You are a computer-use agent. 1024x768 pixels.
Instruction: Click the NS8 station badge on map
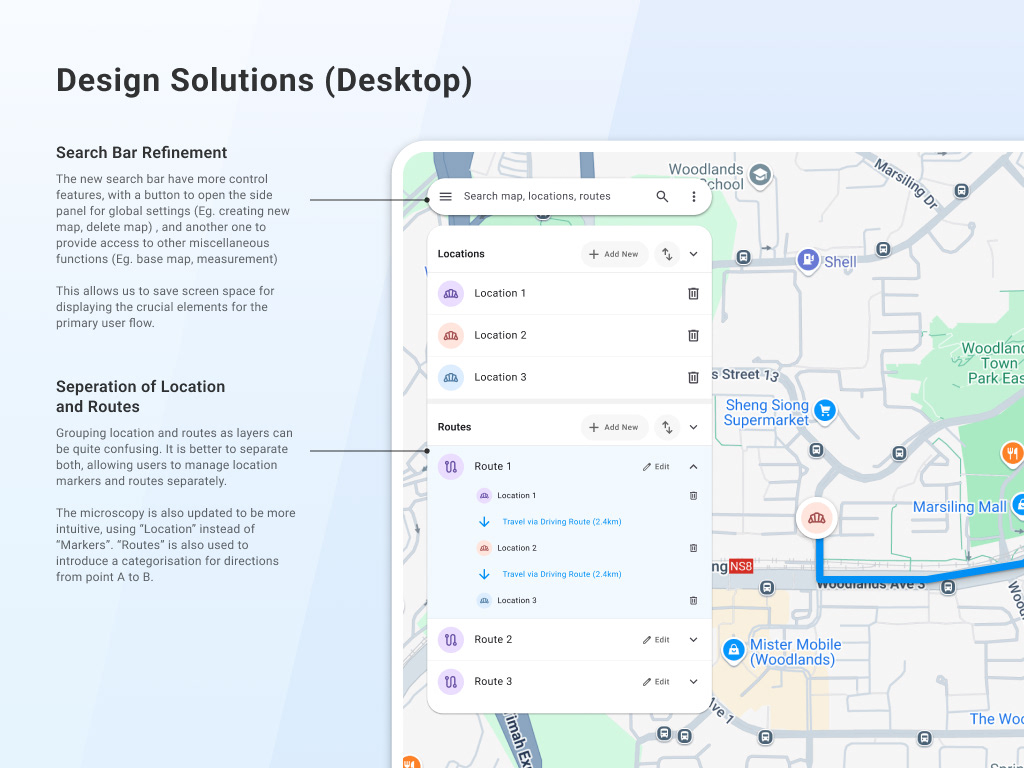(x=741, y=566)
